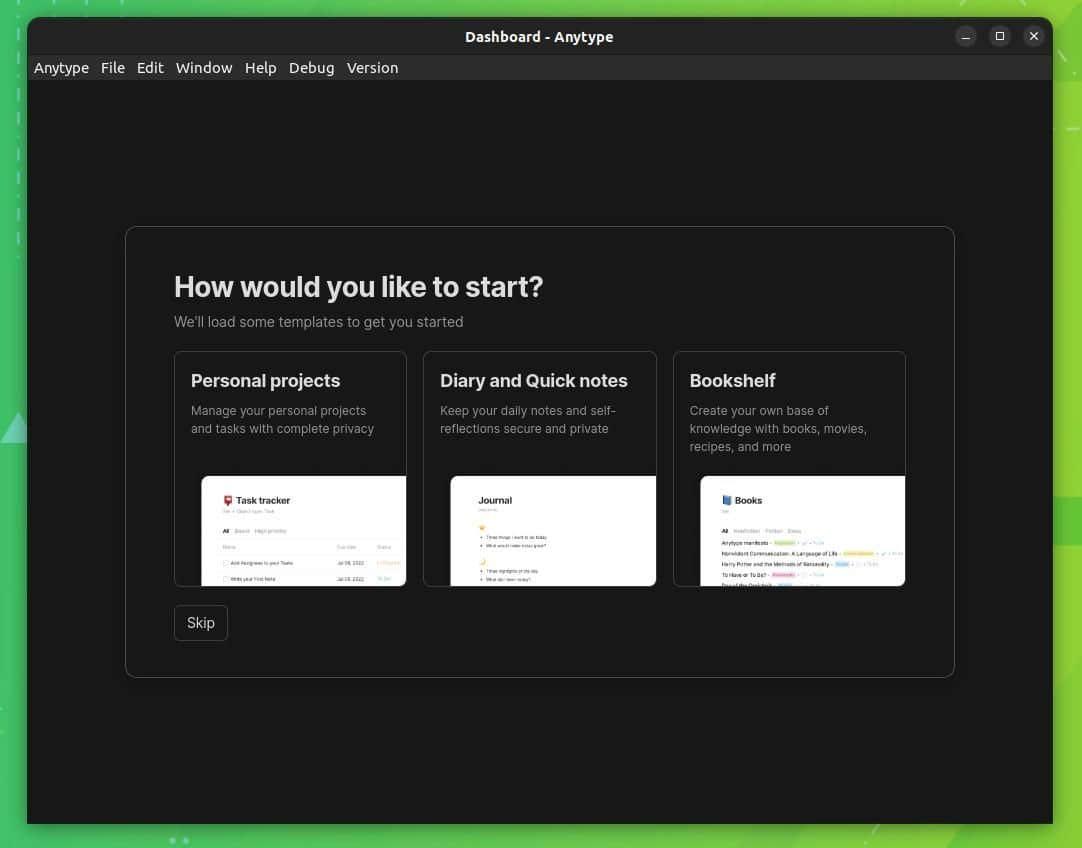Viewport: 1082px width, 848px height.
Task: Select the Diary and Quick notes title
Action: pos(534,381)
